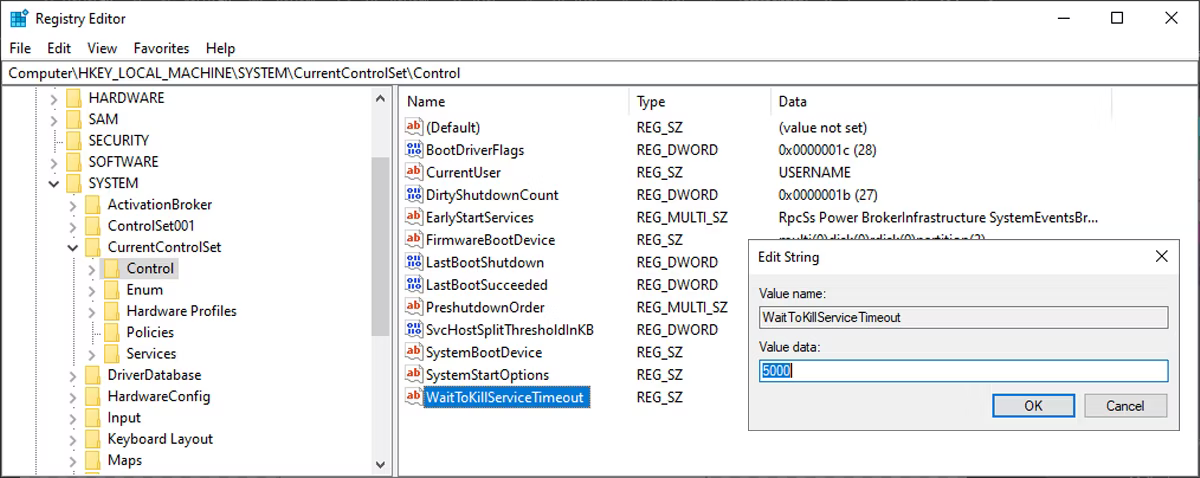
Task: Open the Help menu
Action: [x=220, y=48]
